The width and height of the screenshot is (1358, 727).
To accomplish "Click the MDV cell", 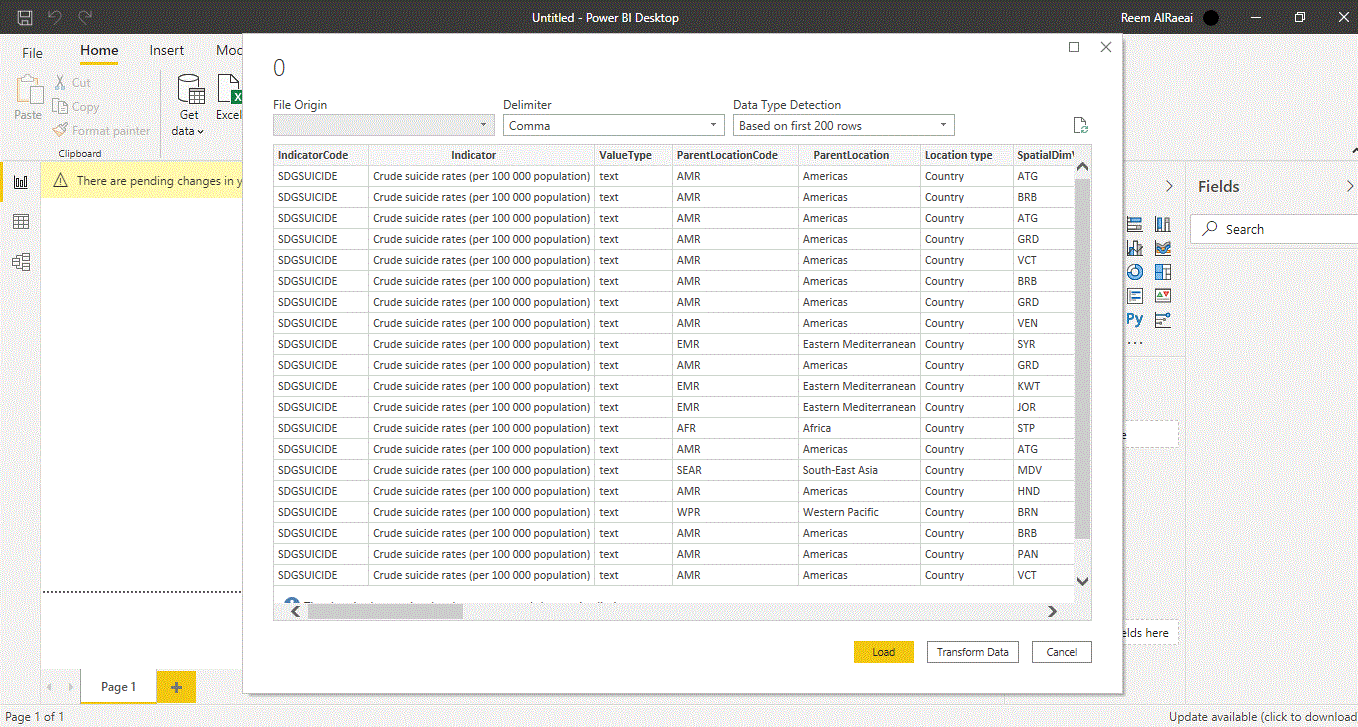I will pos(1043,470).
